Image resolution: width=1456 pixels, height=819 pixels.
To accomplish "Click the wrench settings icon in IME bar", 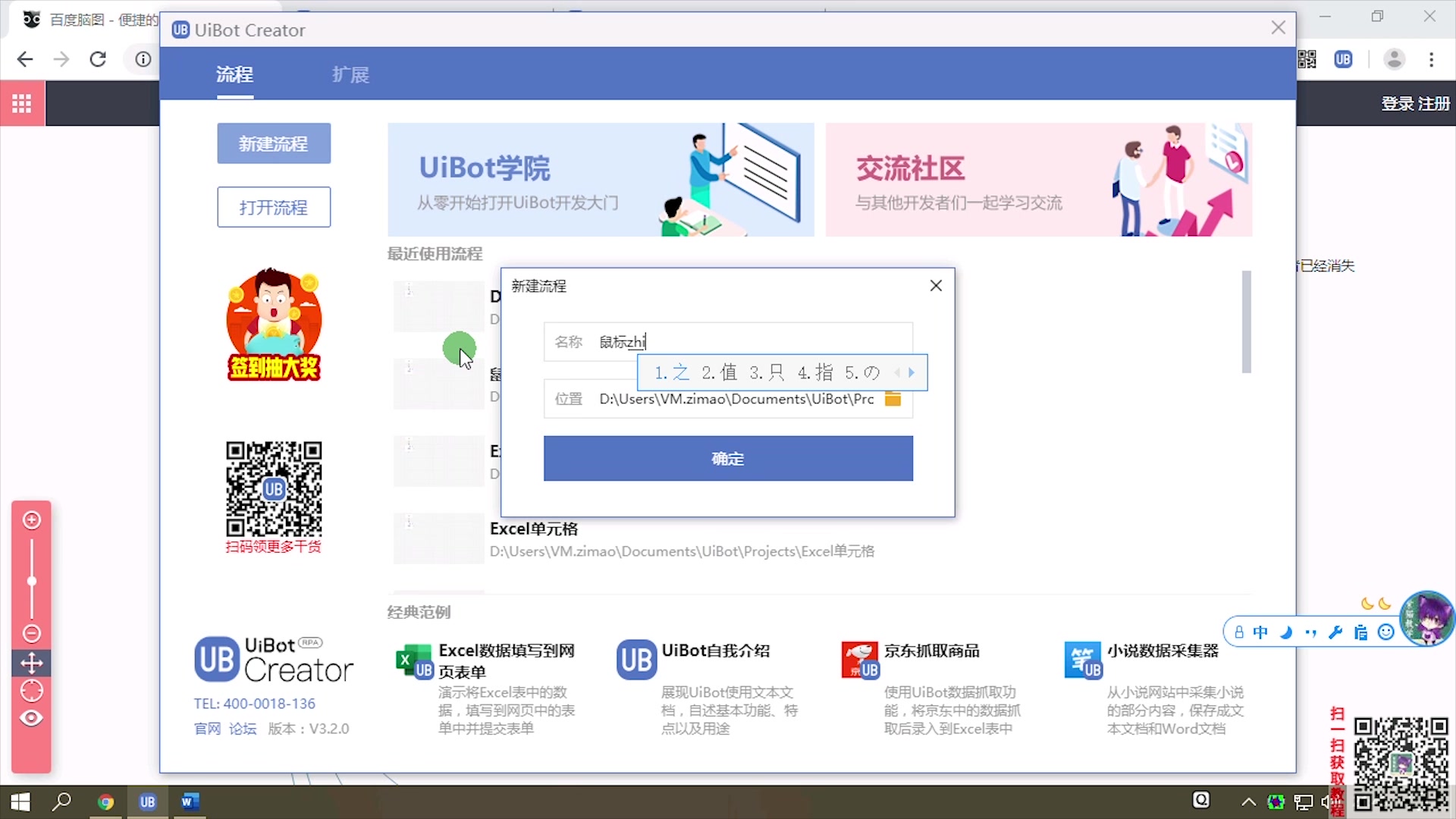I will coord(1335,632).
